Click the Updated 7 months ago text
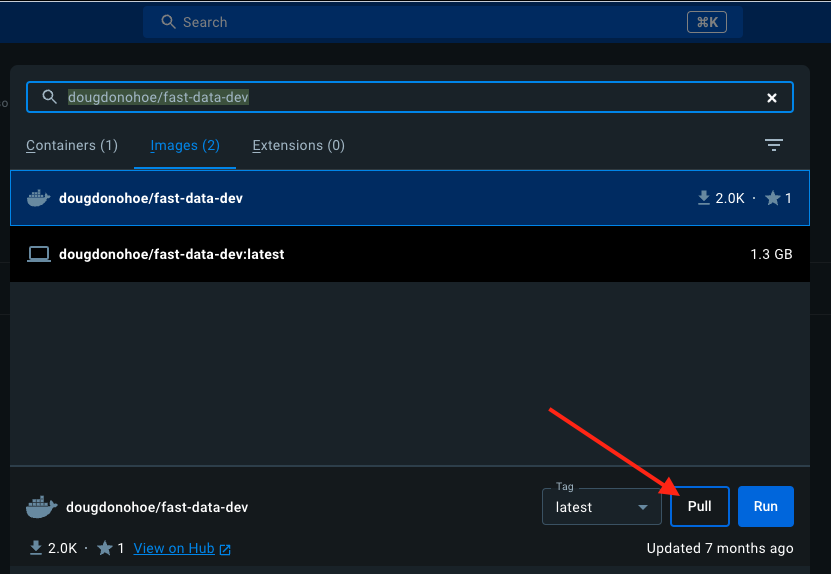Viewport: 831px width, 574px height. (720, 549)
